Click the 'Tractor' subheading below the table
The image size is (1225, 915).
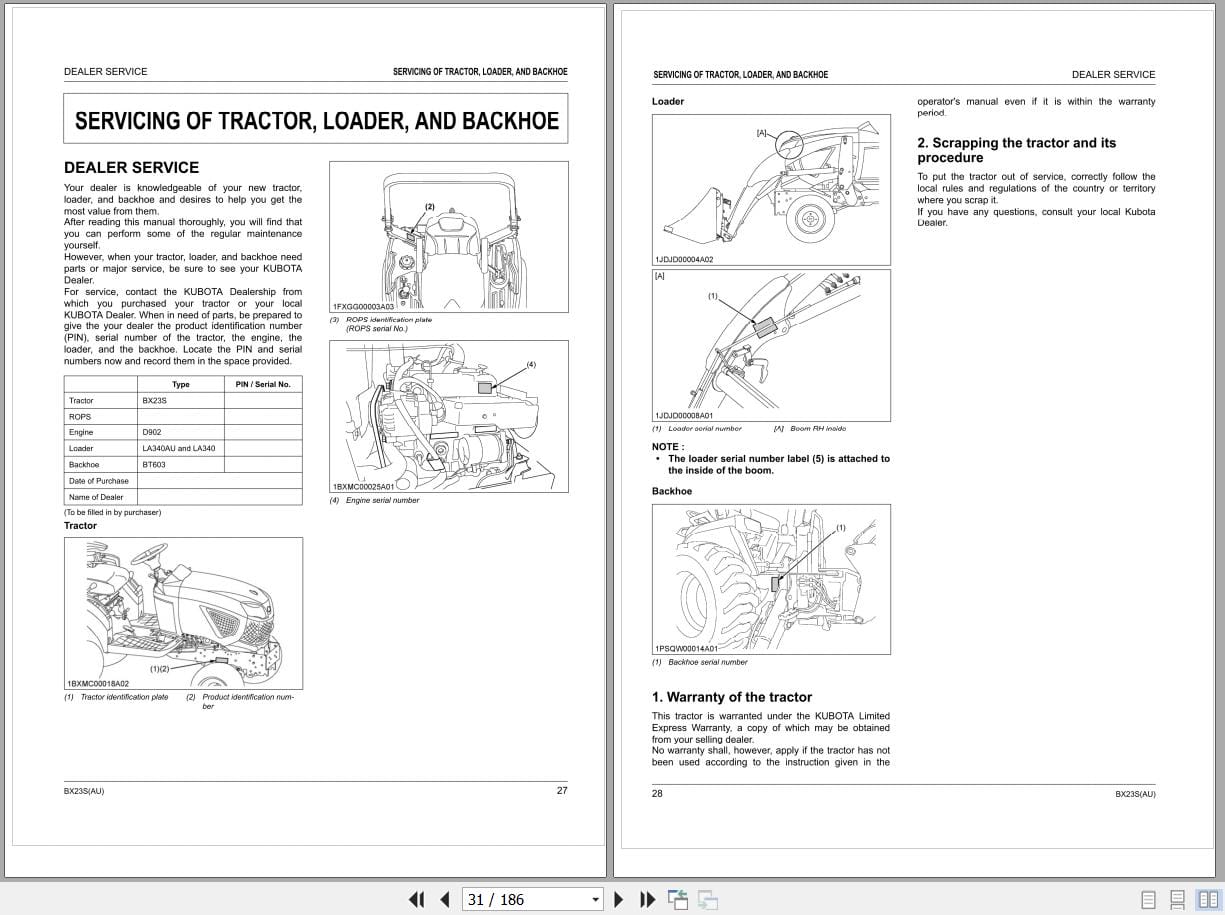tap(81, 525)
